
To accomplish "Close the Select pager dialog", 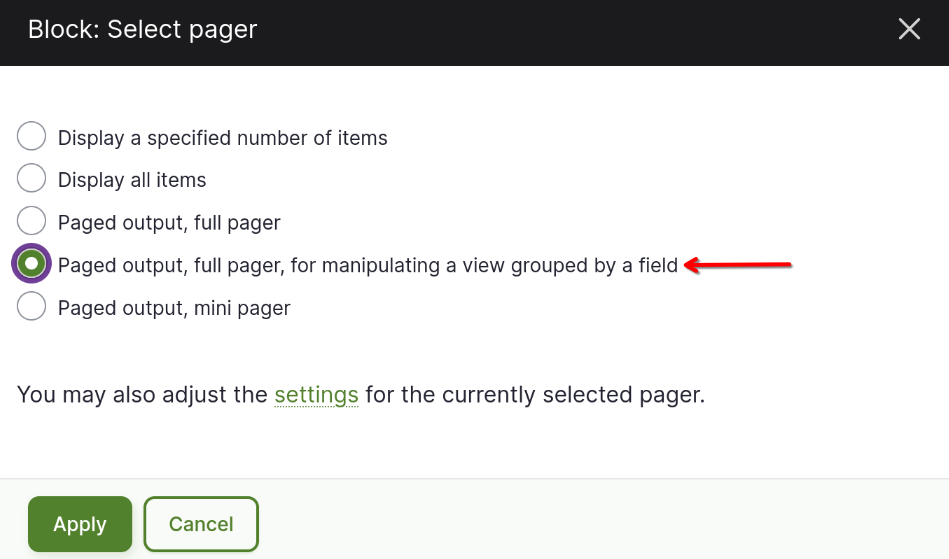I will click(x=909, y=29).
